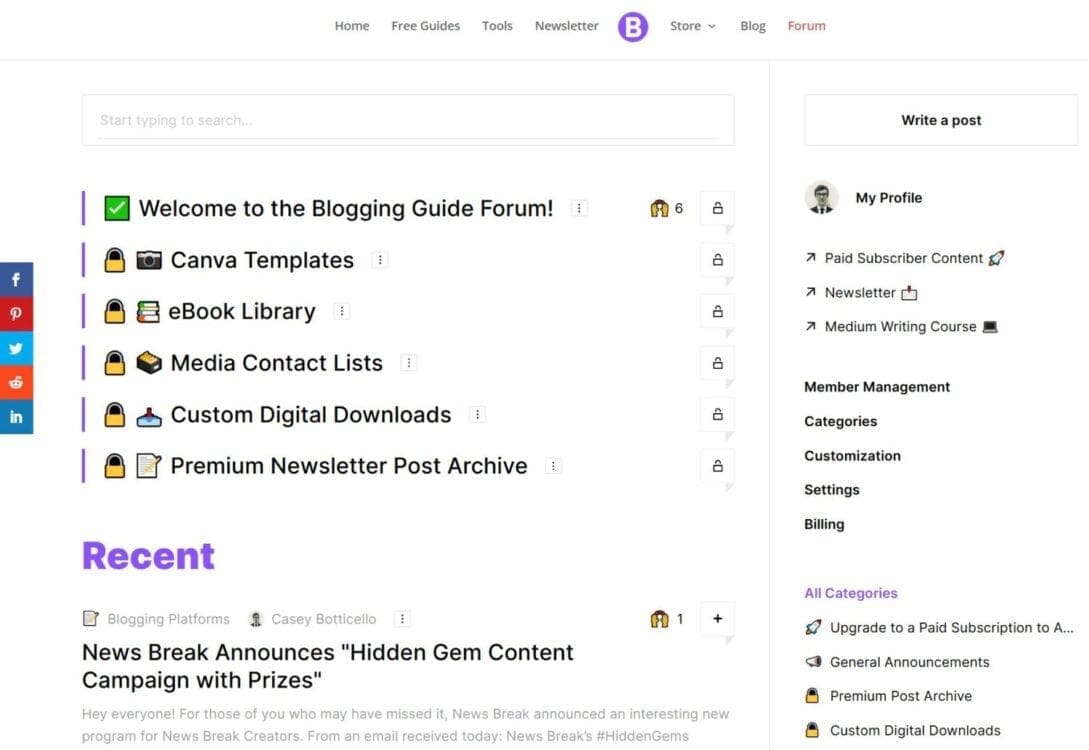Click lock icon on eBook Library row

point(717,311)
